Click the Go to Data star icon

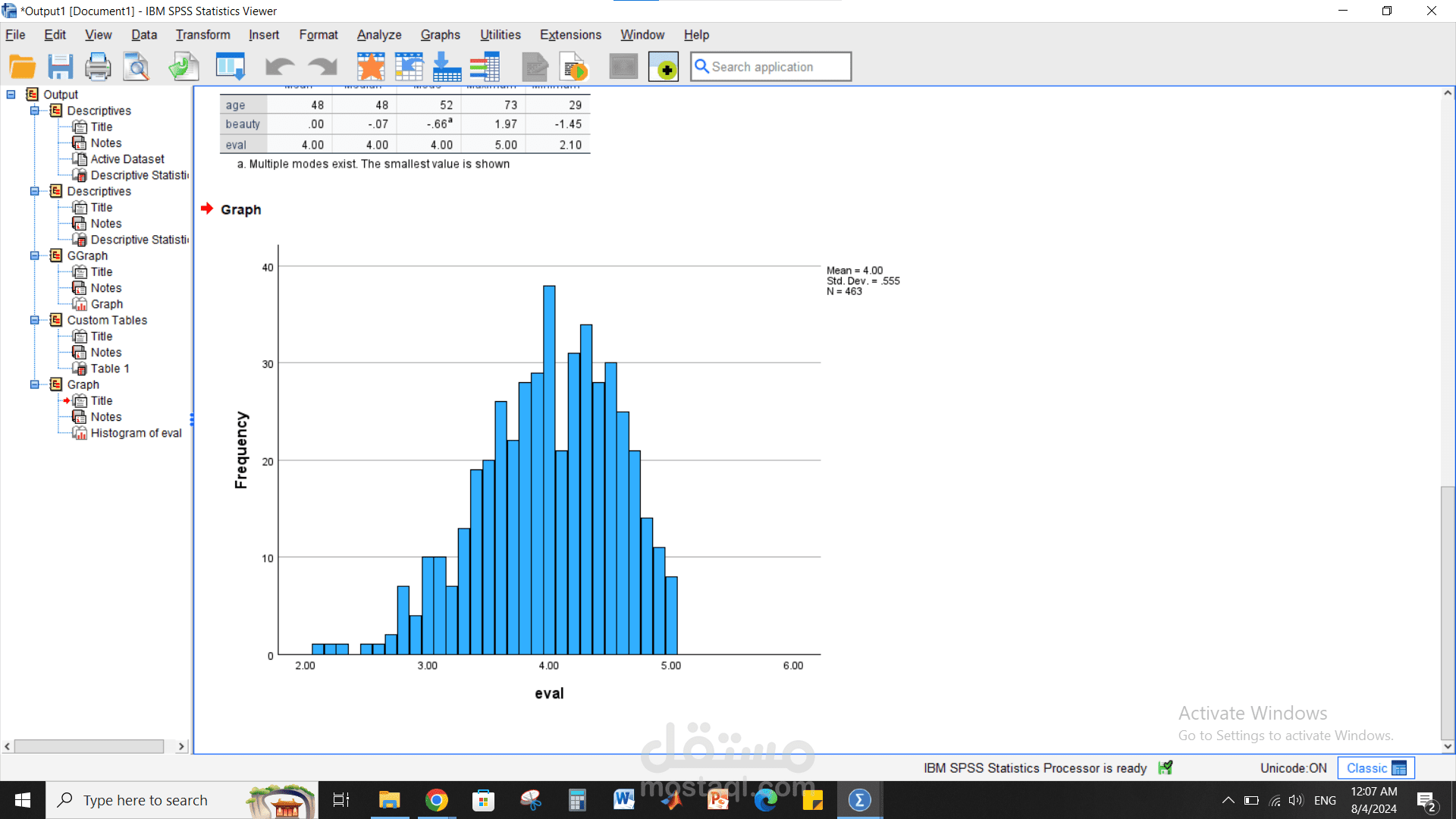click(x=371, y=67)
